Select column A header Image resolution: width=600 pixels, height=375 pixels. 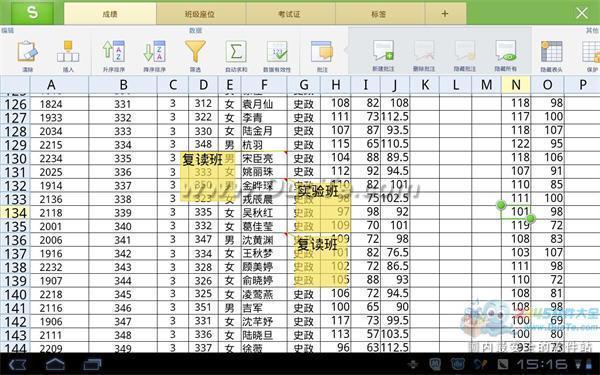click(59, 85)
